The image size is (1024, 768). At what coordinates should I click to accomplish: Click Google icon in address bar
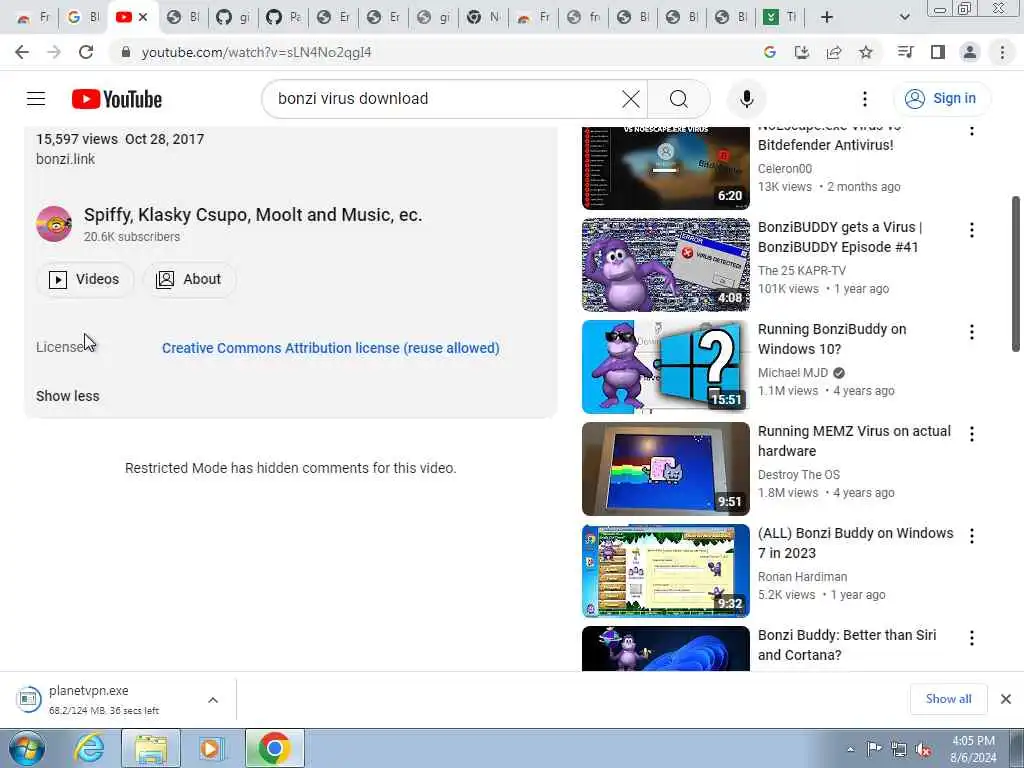point(769,52)
